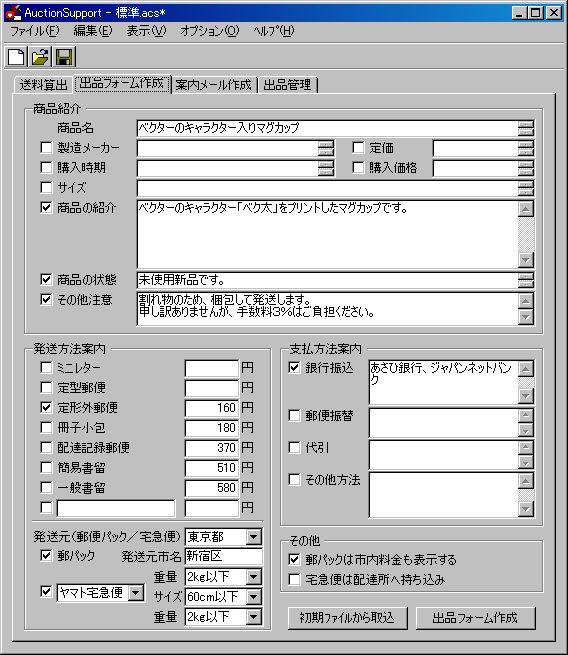Viewport: 568px width, 655px height.
Task: Click the AuctionSupport title bar app icon
Action: (13, 13)
